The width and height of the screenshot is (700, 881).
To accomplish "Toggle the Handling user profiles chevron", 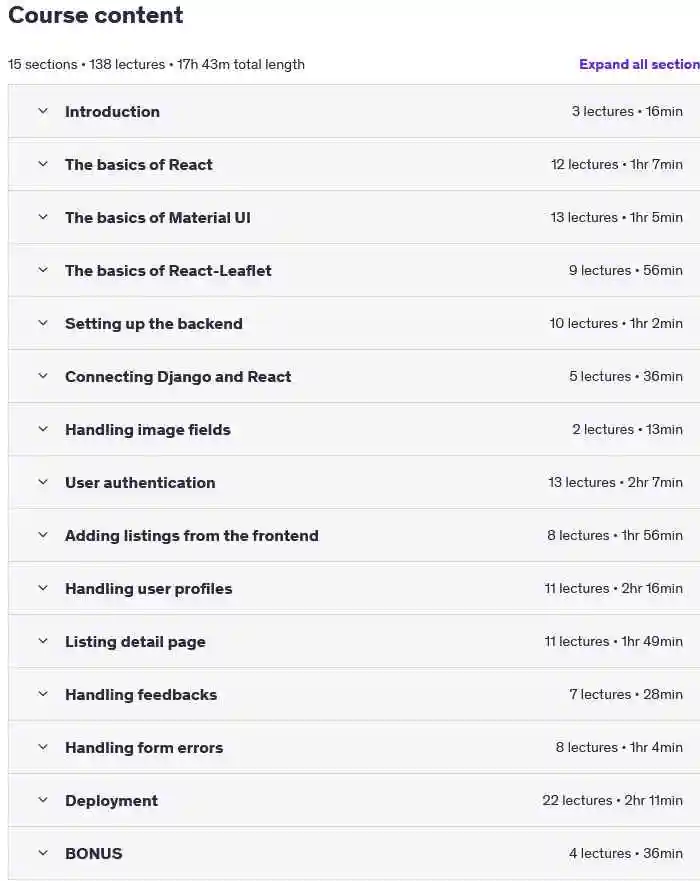I will [x=43, y=588].
